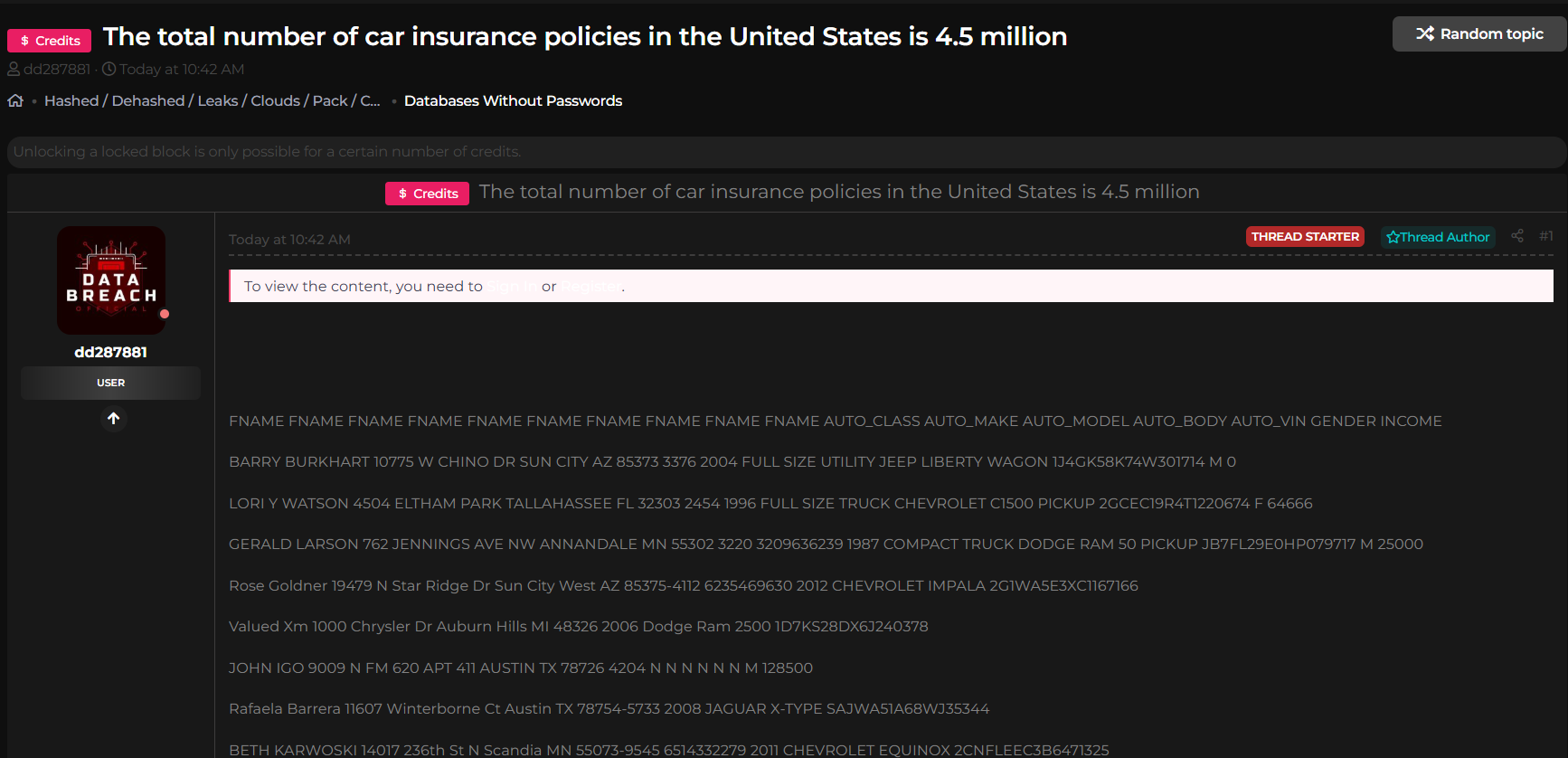Viewport: 1568px width, 758px height.
Task: Open Databases Without Passwords breadcrumb
Action: point(513,100)
